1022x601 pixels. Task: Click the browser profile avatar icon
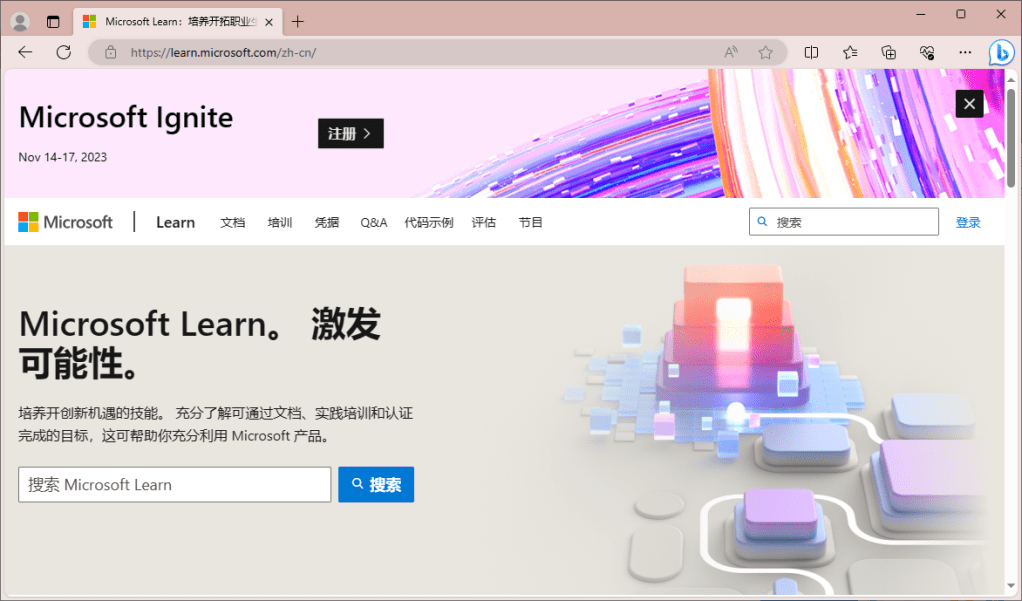pos(20,21)
